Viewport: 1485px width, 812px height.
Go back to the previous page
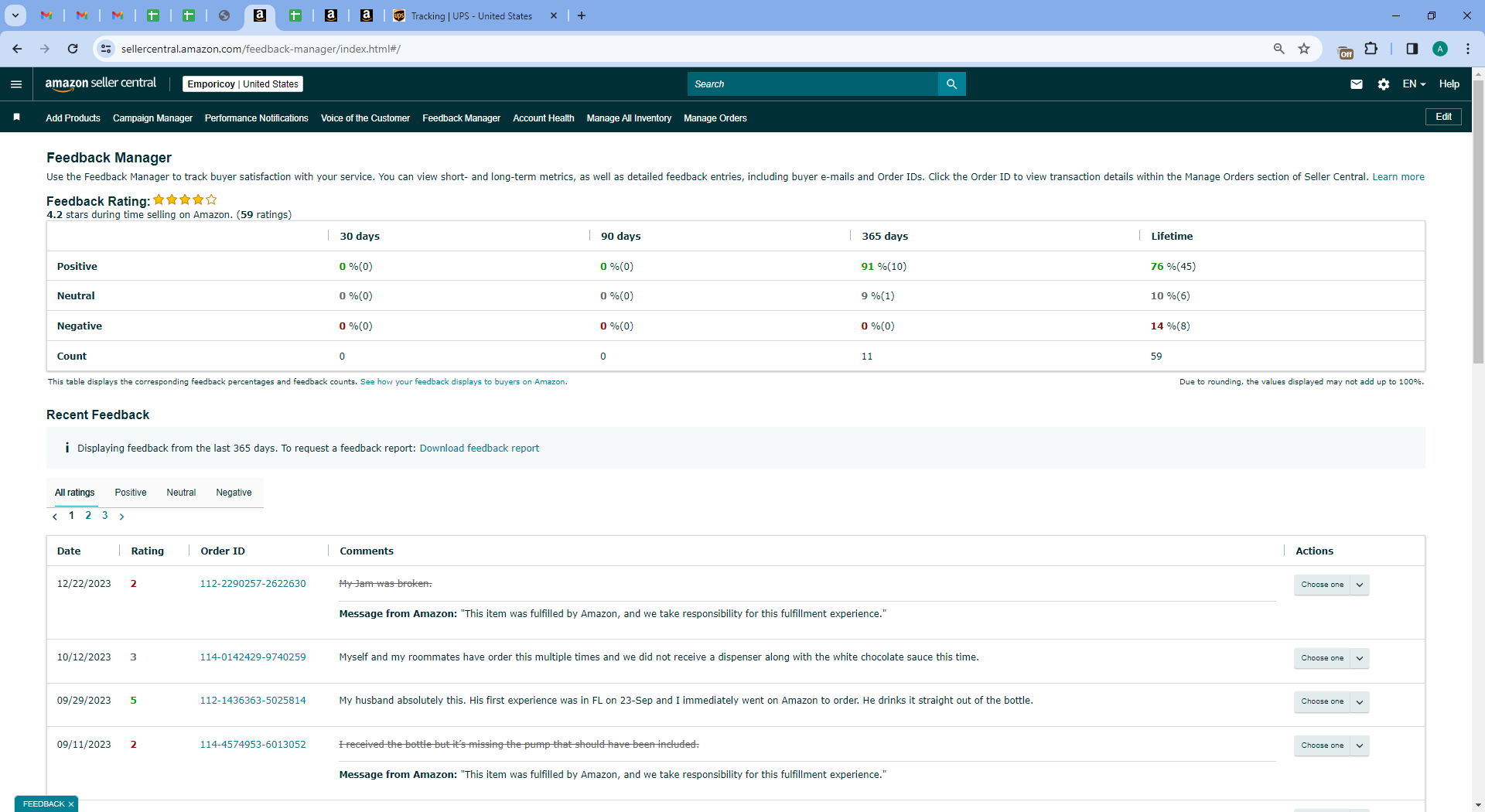pos(17,49)
